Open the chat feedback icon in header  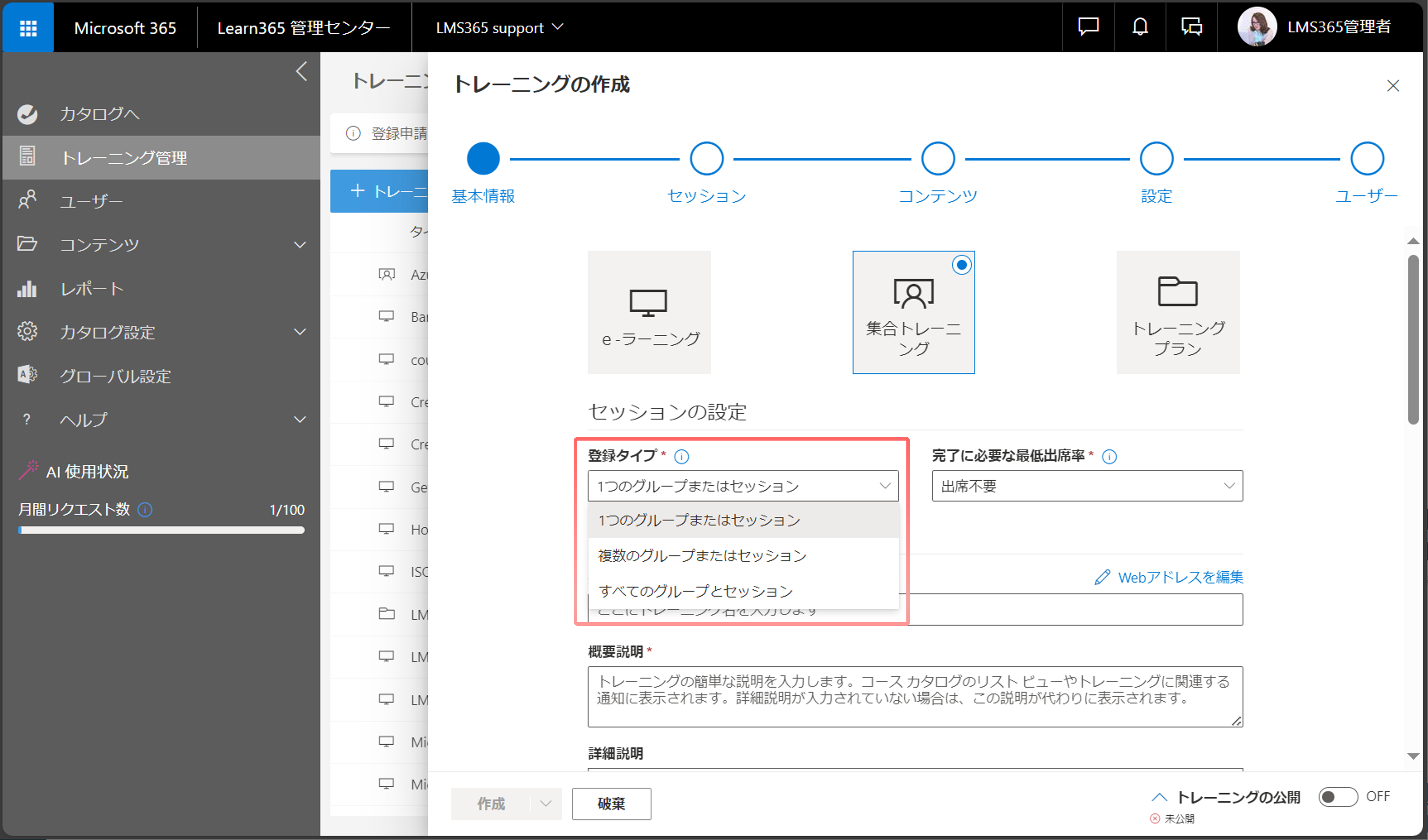click(1088, 27)
